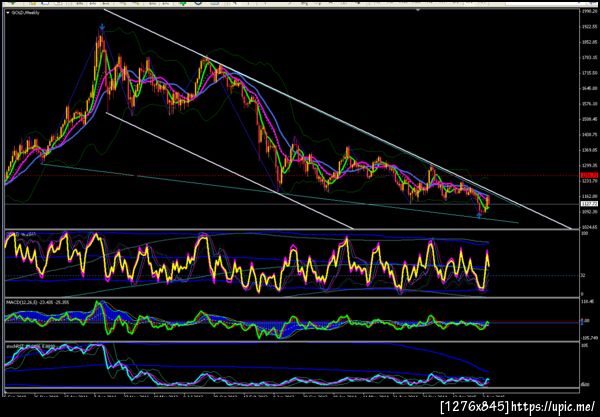Click the '1369.05' price scale label
The height and width of the screenshot is (417, 600).
[590, 150]
